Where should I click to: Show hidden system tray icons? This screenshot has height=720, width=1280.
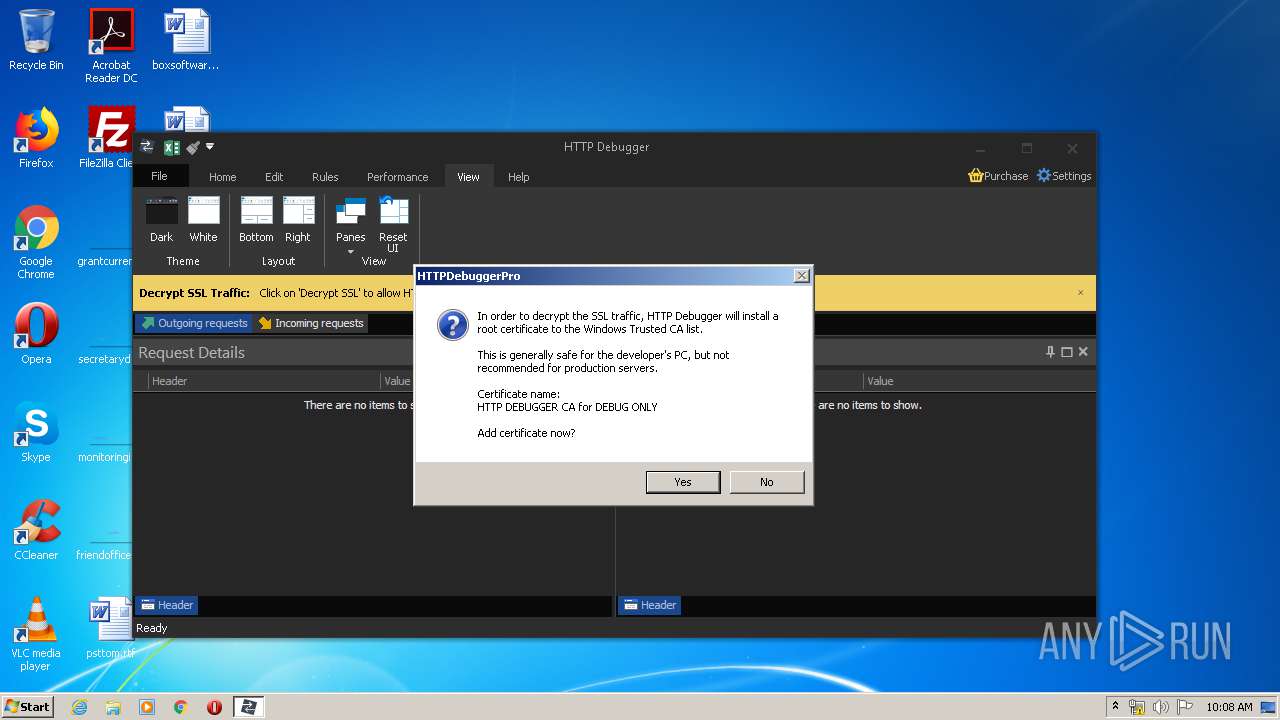pyautogui.click(x=1116, y=707)
